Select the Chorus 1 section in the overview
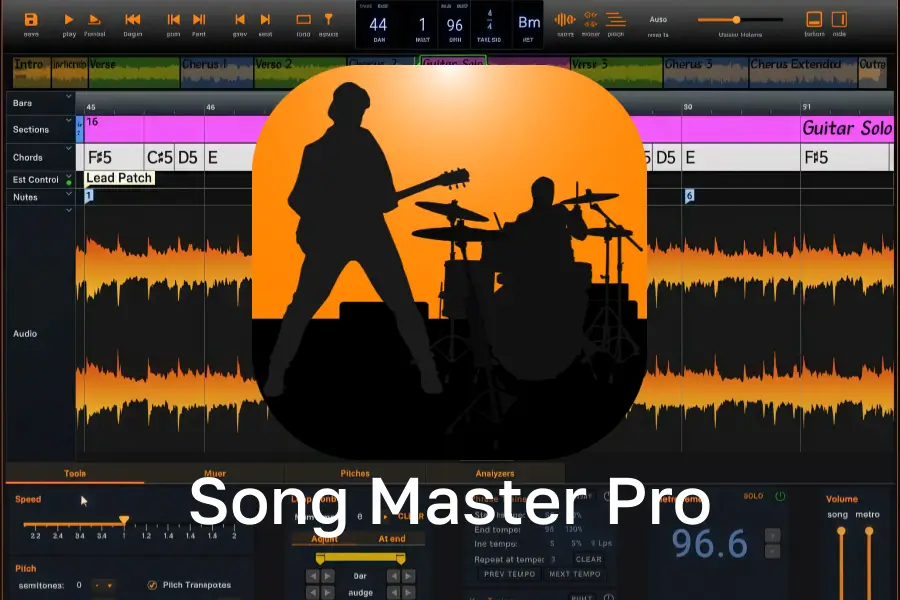 217,72
